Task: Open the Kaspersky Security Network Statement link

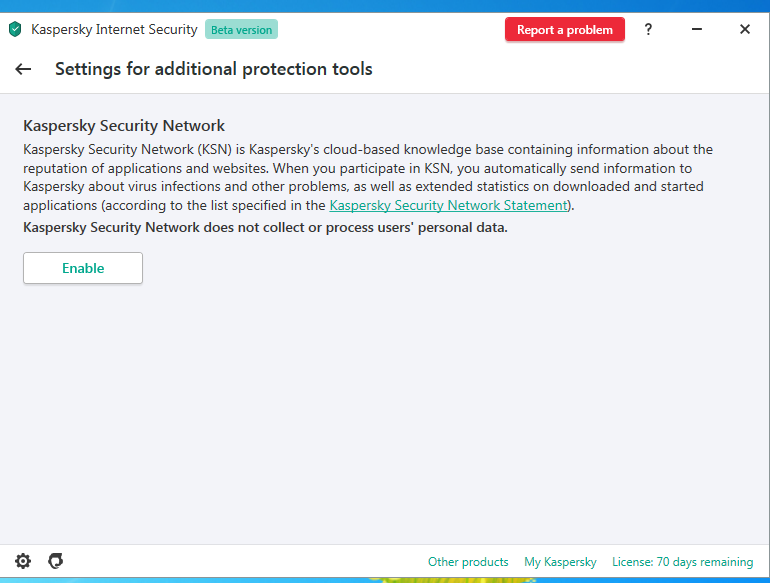Action: point(448,205)
